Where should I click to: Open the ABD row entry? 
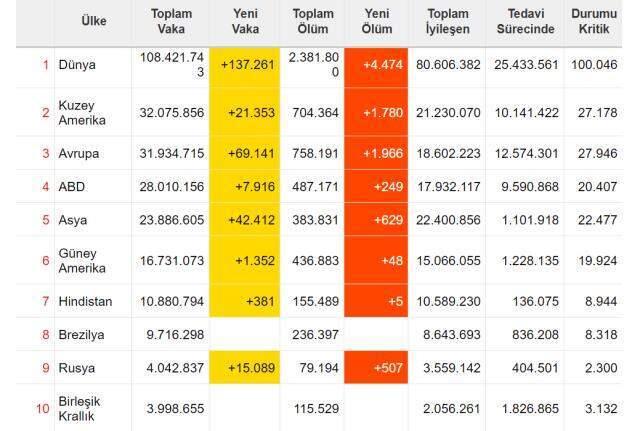pos(72,187)
